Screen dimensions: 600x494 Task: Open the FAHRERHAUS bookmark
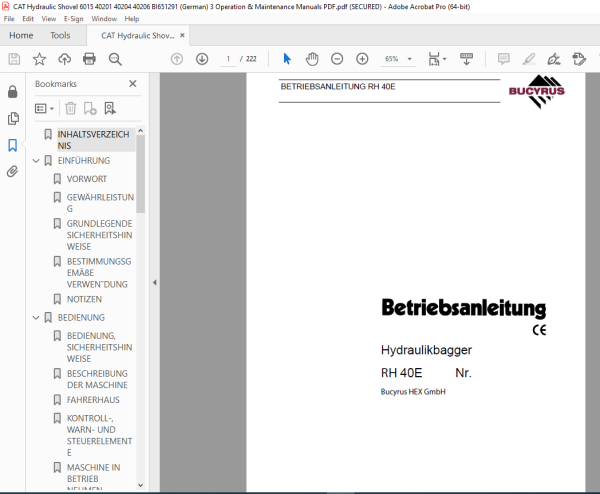coord(93,400)
